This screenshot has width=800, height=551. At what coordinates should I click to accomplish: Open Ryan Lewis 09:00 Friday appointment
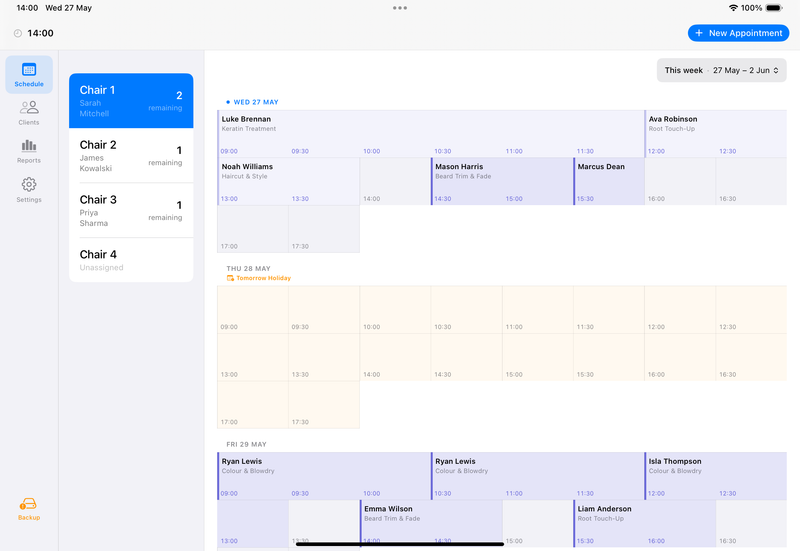[x=324, y=476]
